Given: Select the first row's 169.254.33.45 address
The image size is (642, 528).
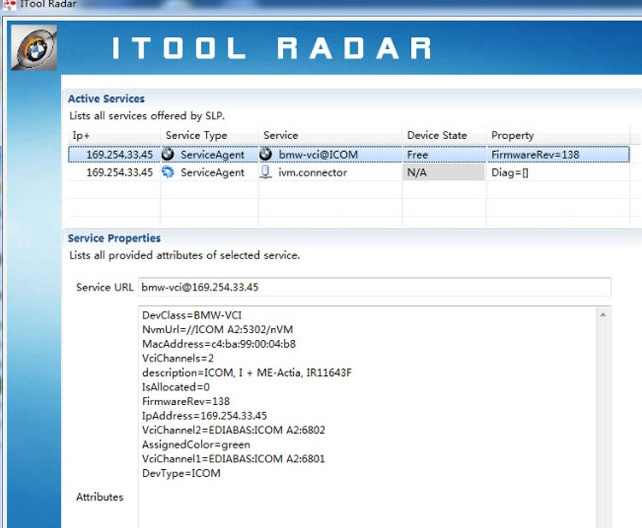Looking at the screenshot, I should [x=119, y=155].
